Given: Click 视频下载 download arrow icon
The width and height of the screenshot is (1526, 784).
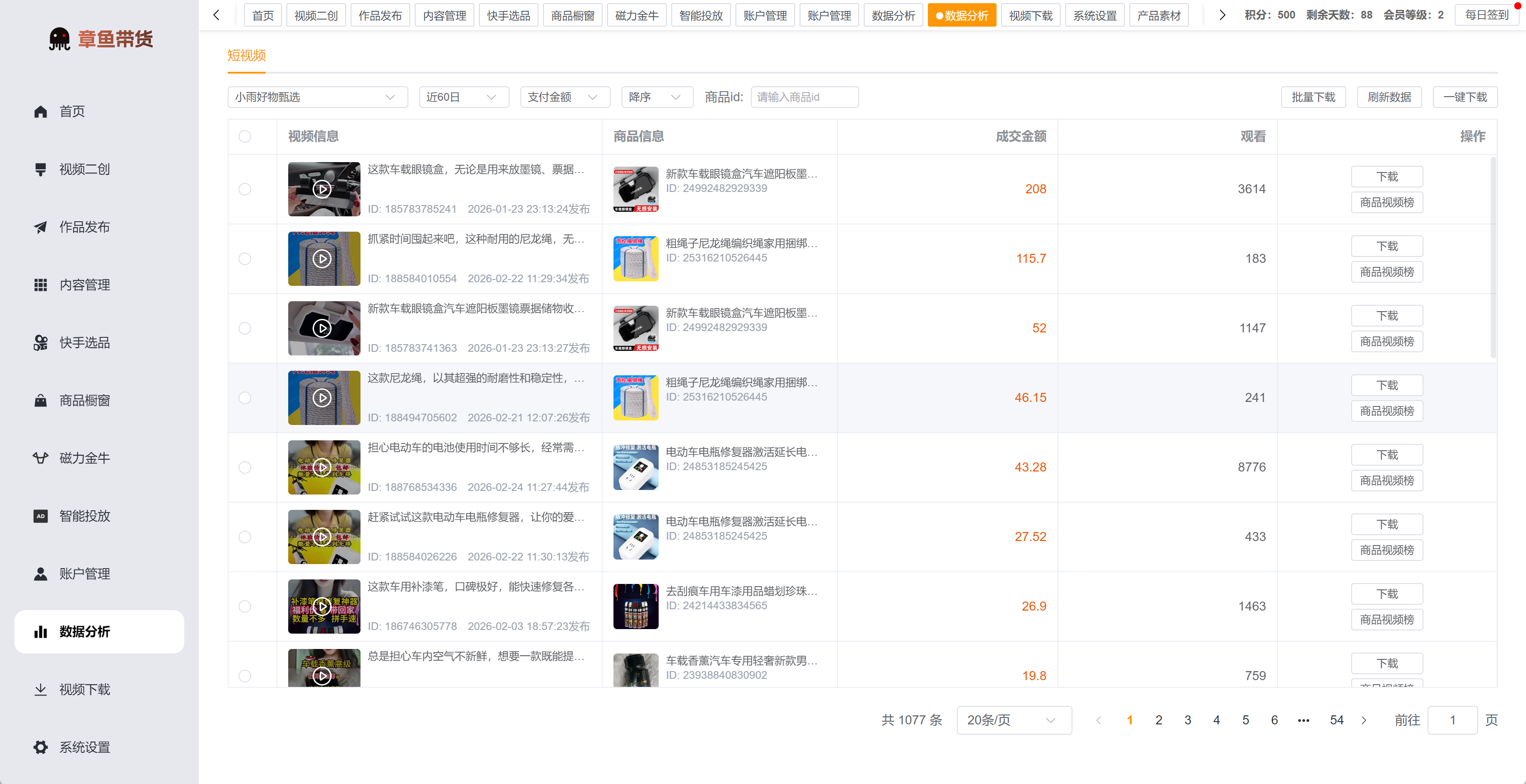Looking at the screenshot, I should pos(40,689).
